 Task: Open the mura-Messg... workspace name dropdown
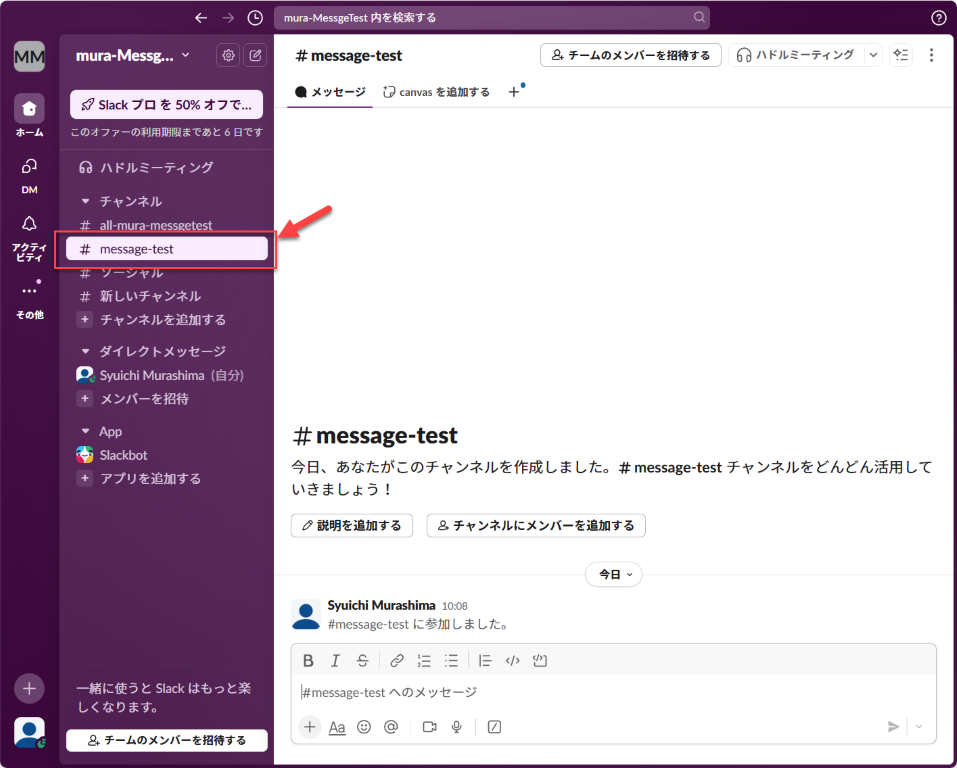coord(132,56)
